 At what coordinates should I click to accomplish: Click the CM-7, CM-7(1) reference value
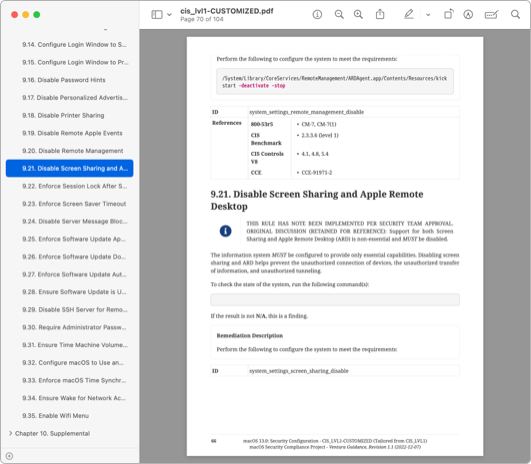(319, 124)
